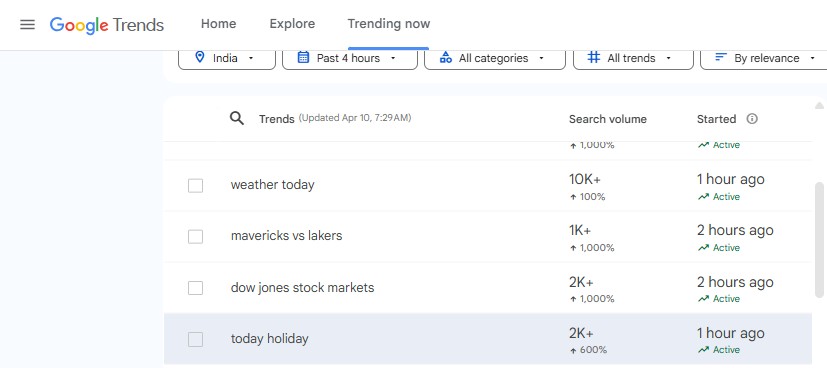Select checkbox for dow jones stock markets
Screen dimensions: 827x368
coord(196,288)
